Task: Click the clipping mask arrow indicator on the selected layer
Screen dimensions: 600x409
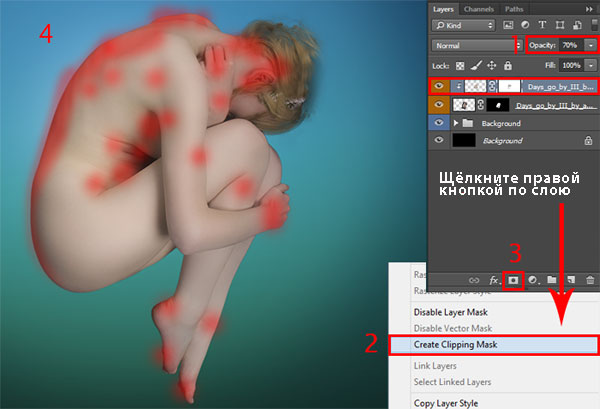Action: point(458,86)
